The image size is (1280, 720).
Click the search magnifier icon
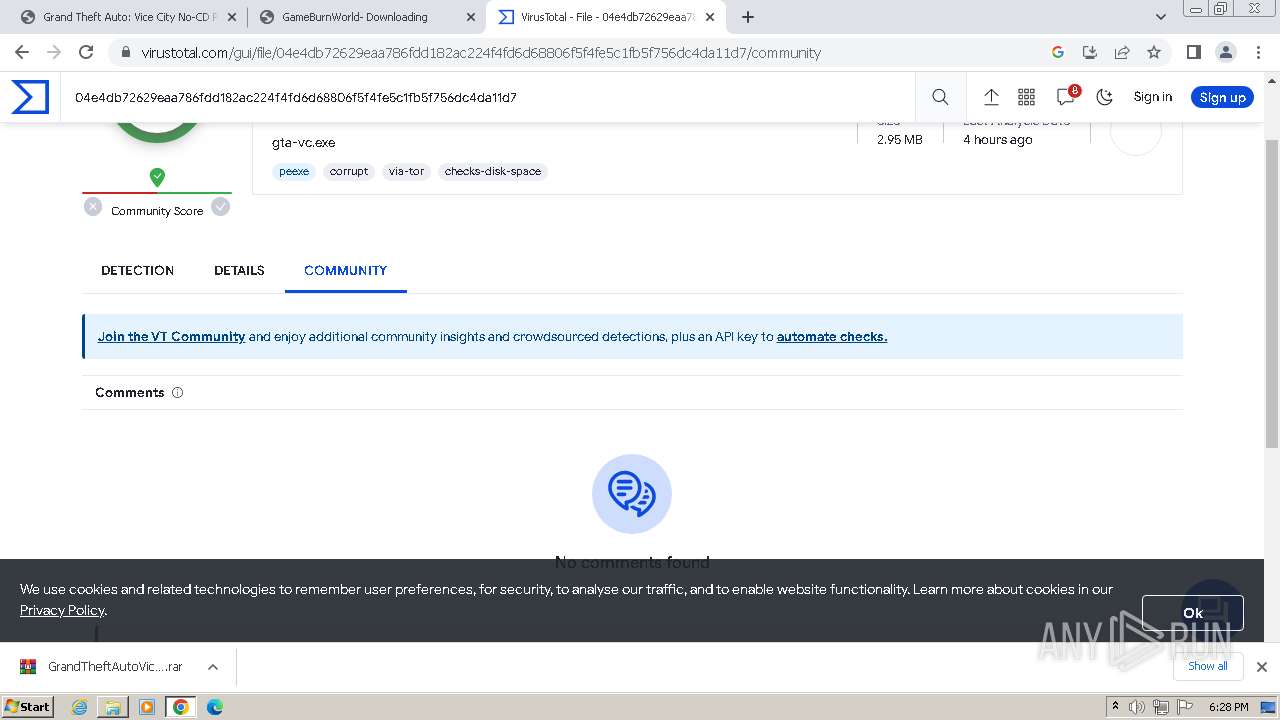pyautogui.click(x=940, y=97)
